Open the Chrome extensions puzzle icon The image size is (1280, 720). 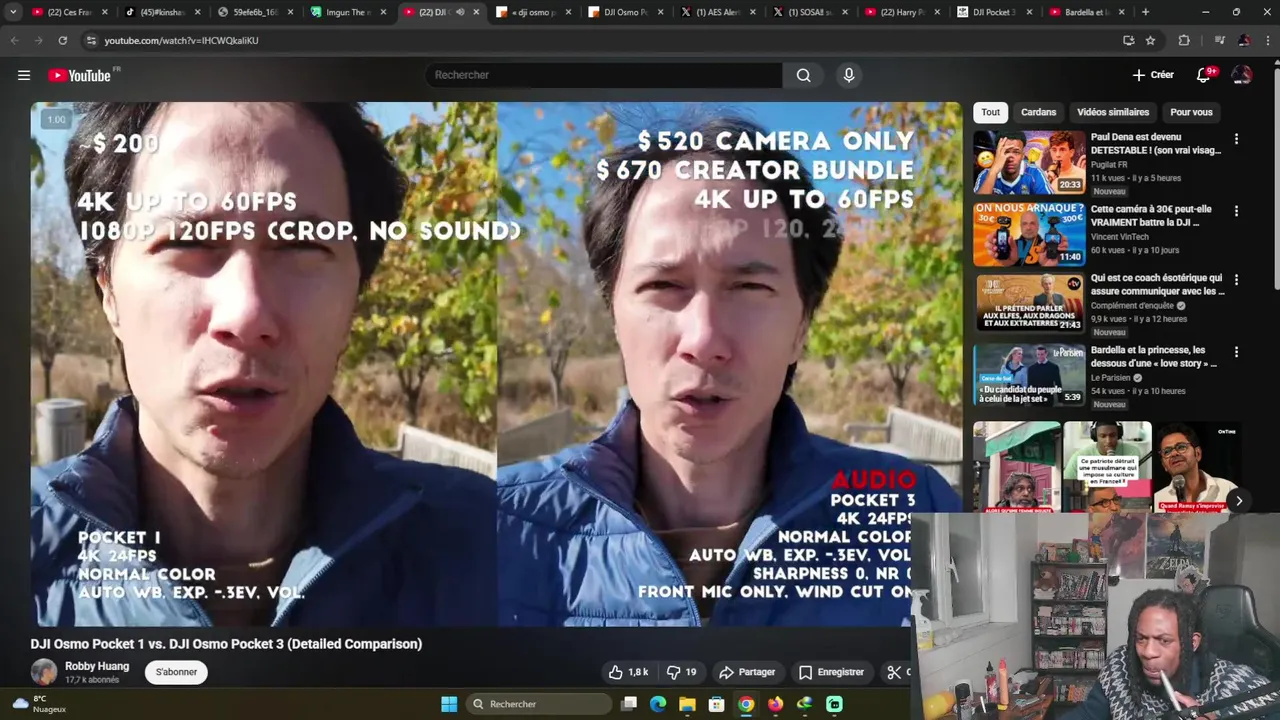[1185, 40]
